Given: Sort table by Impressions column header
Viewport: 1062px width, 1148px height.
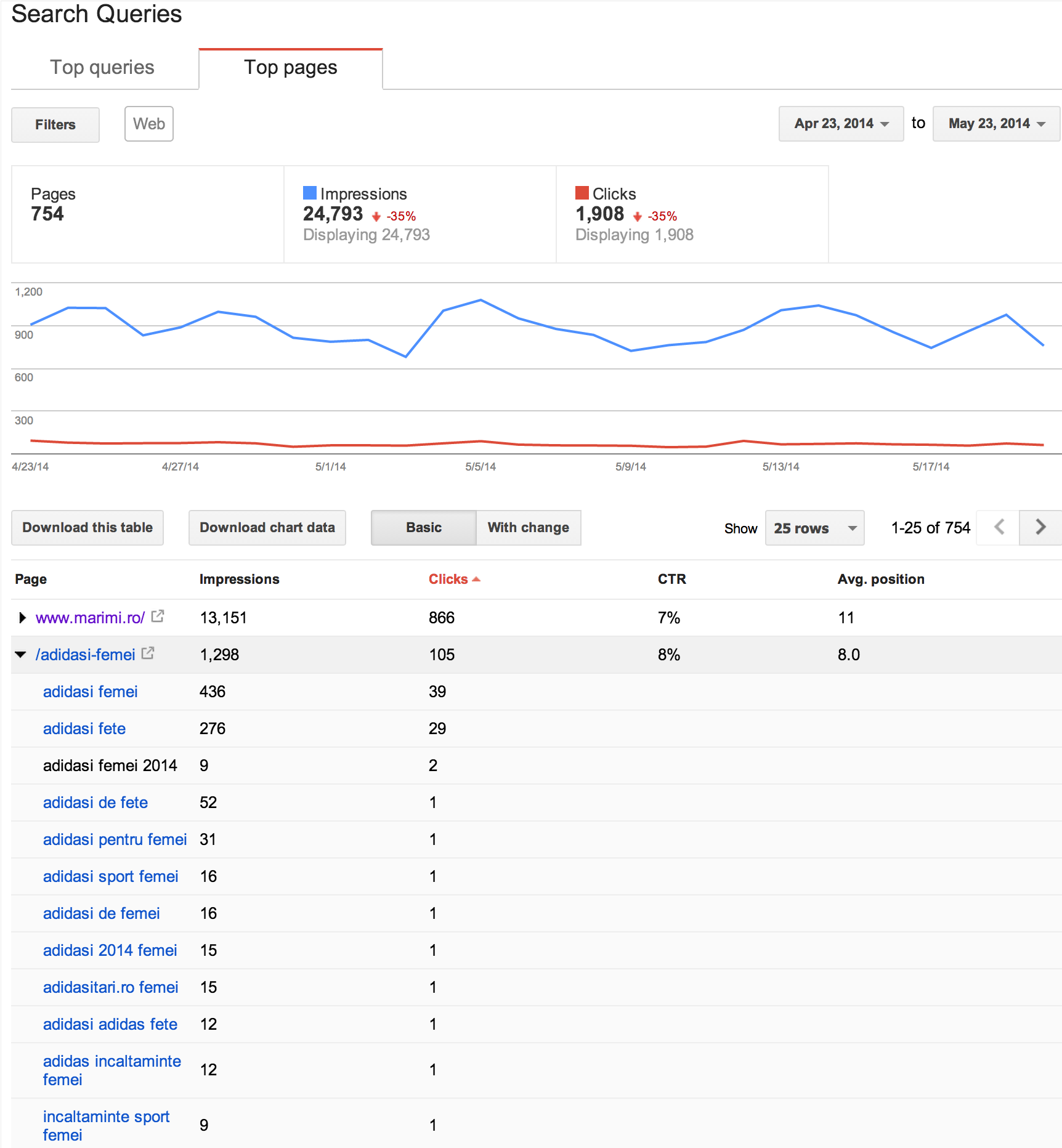Looking at the screenshot, I should (x=239, y=580).
